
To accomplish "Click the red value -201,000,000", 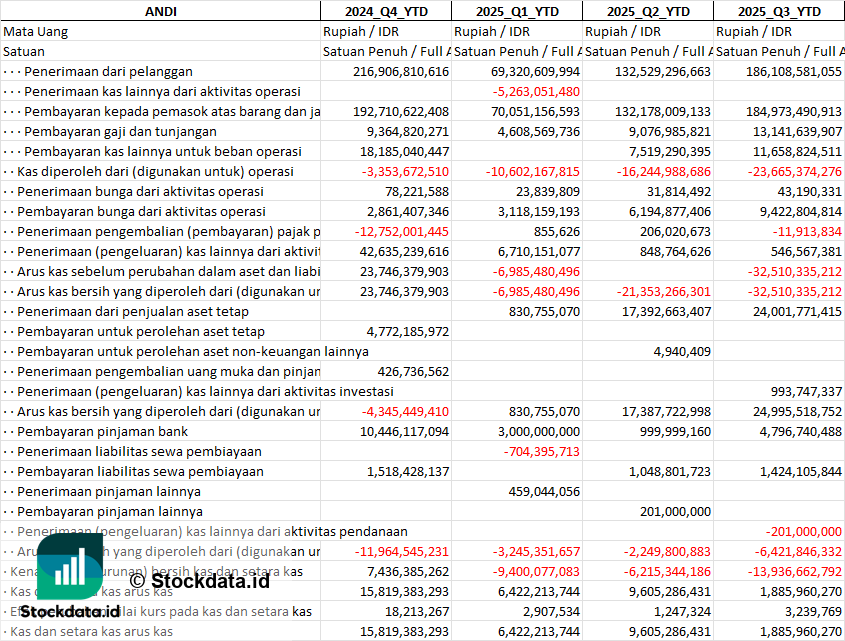I will [x=804, y=531].
